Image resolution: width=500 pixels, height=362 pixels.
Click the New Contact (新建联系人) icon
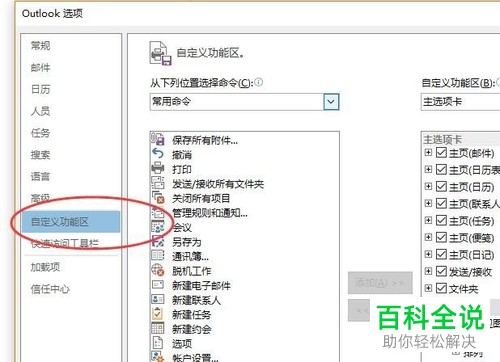coord(158,299)
